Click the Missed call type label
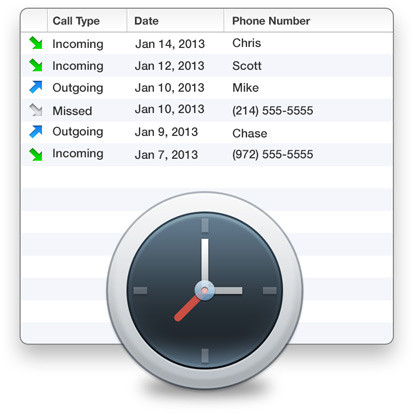 click(72, 111)
